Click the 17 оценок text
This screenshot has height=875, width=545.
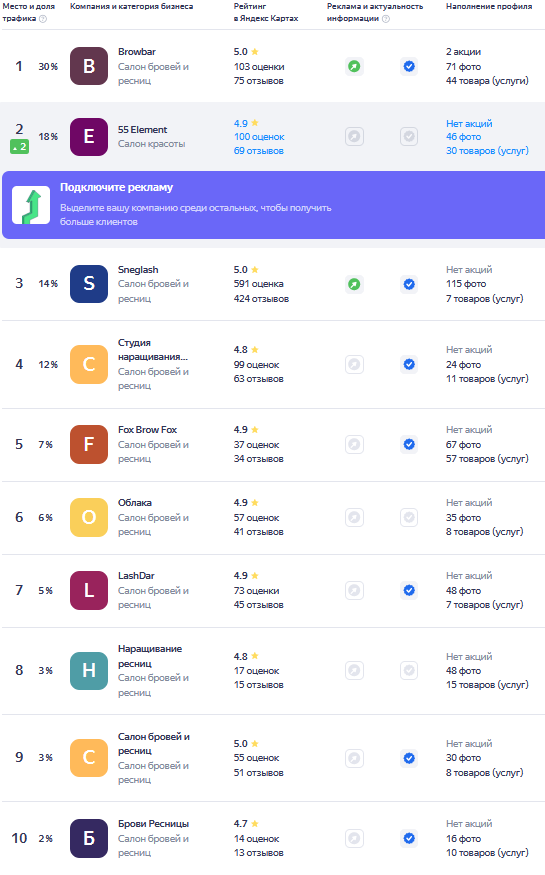click(257, 671)
